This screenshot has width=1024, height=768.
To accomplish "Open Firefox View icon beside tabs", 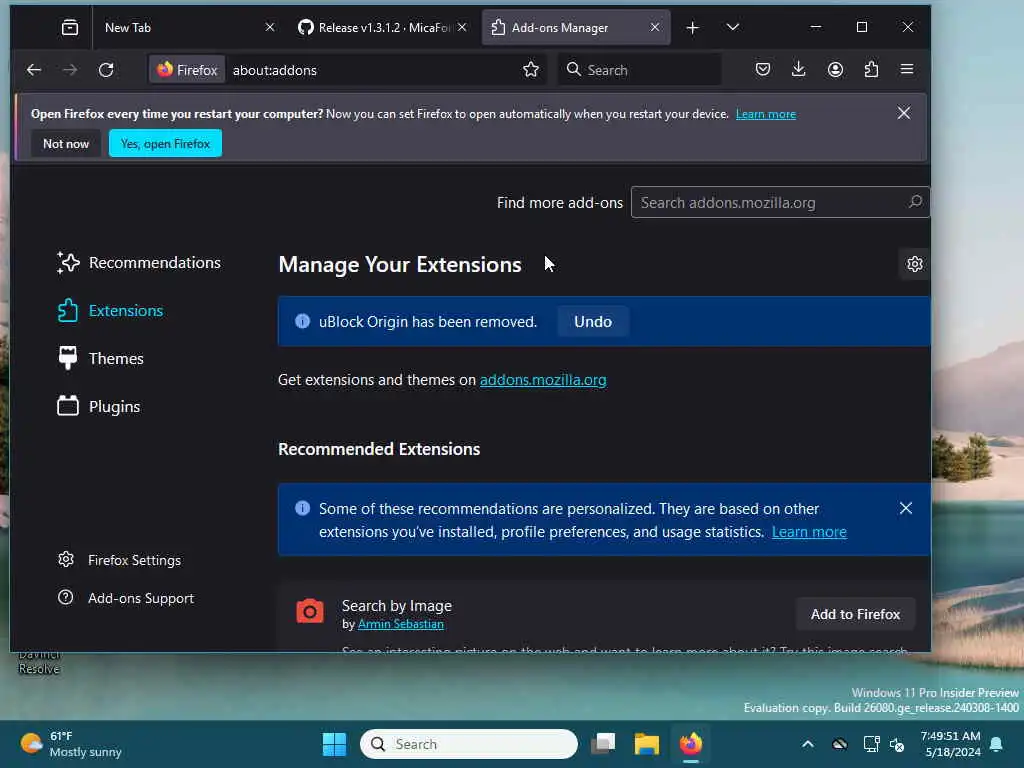I will [x=70, y=27].
